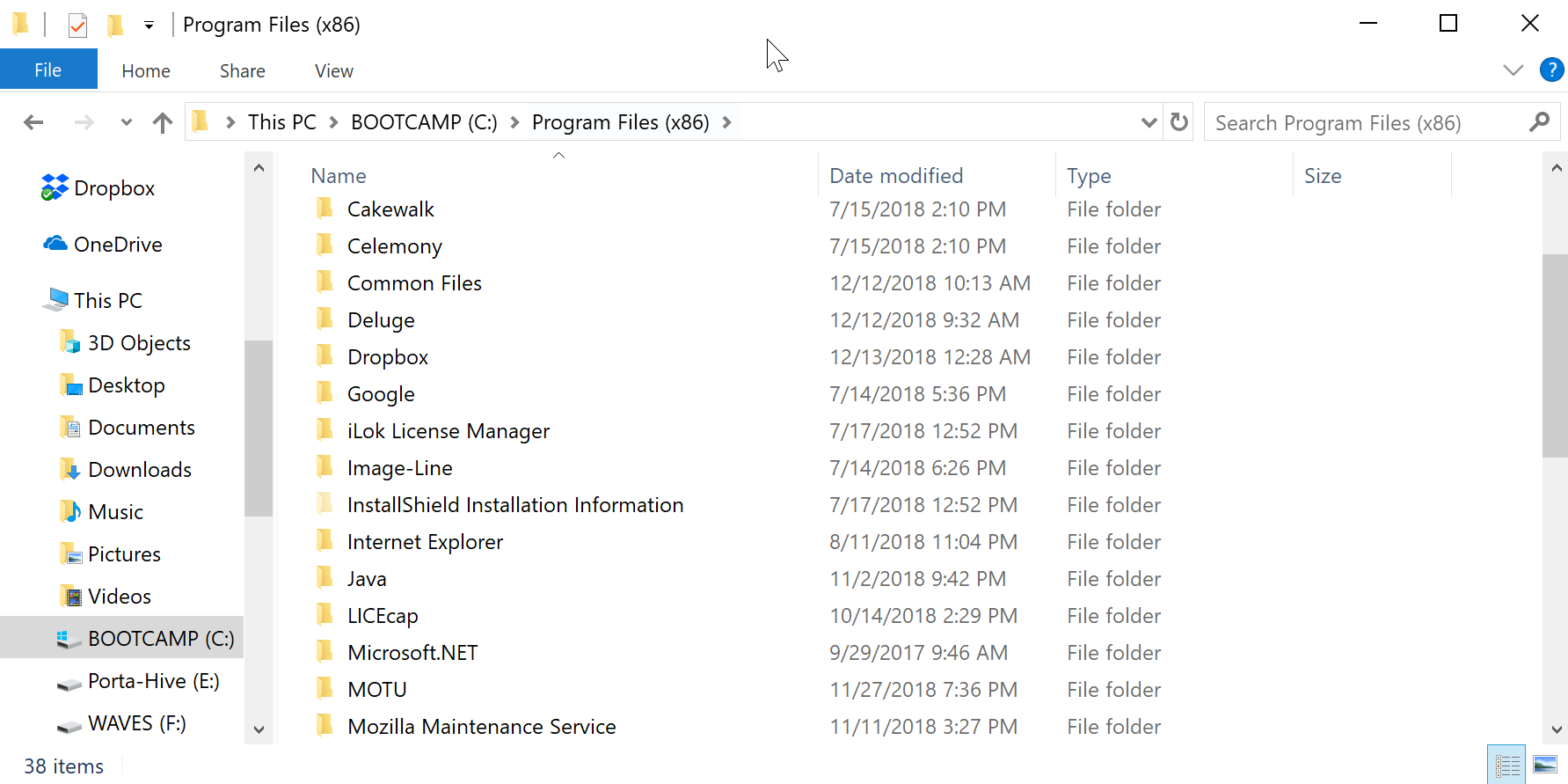The width and height of the screenshot is (1568, 784).
Task: Select BOOTCAMP (C:) drive in navigation pane
Action: tap(121, 638)
